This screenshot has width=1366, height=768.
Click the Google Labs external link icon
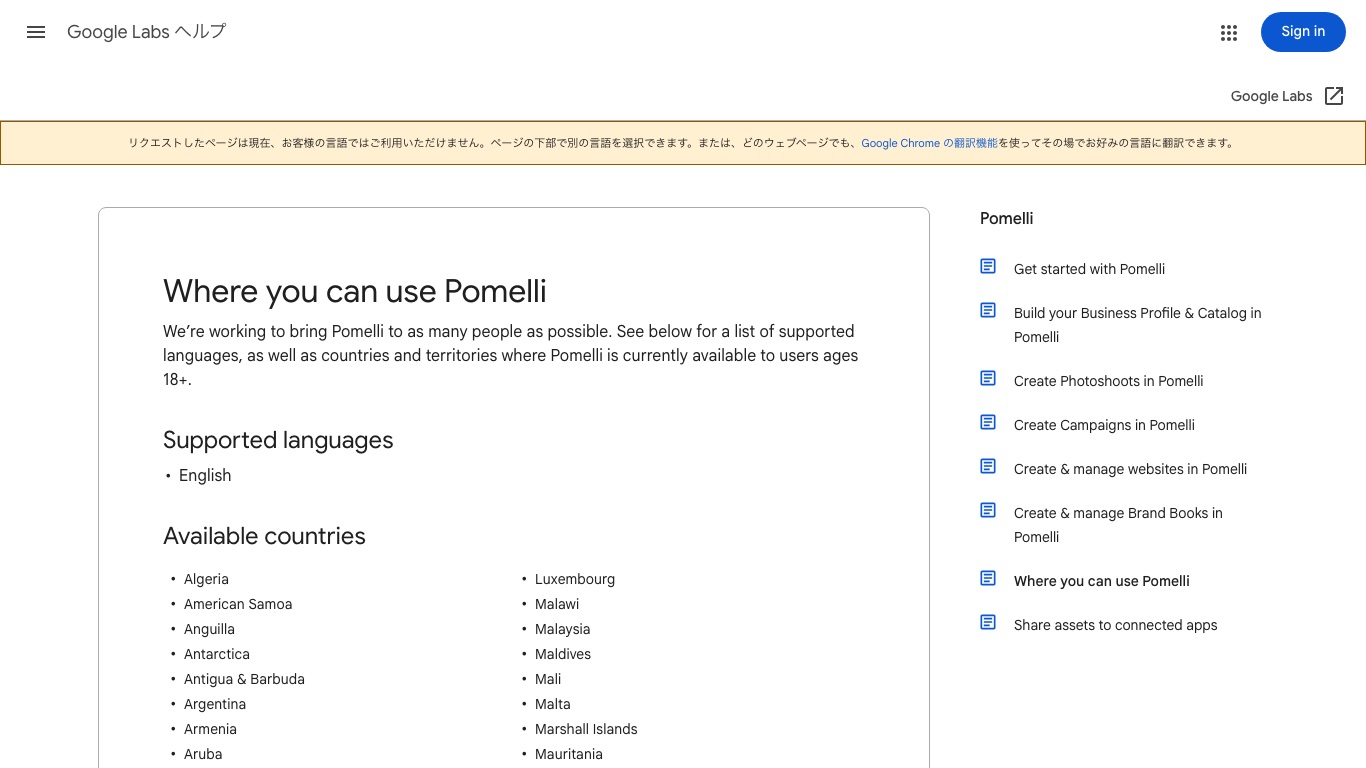click(1334, 96)
